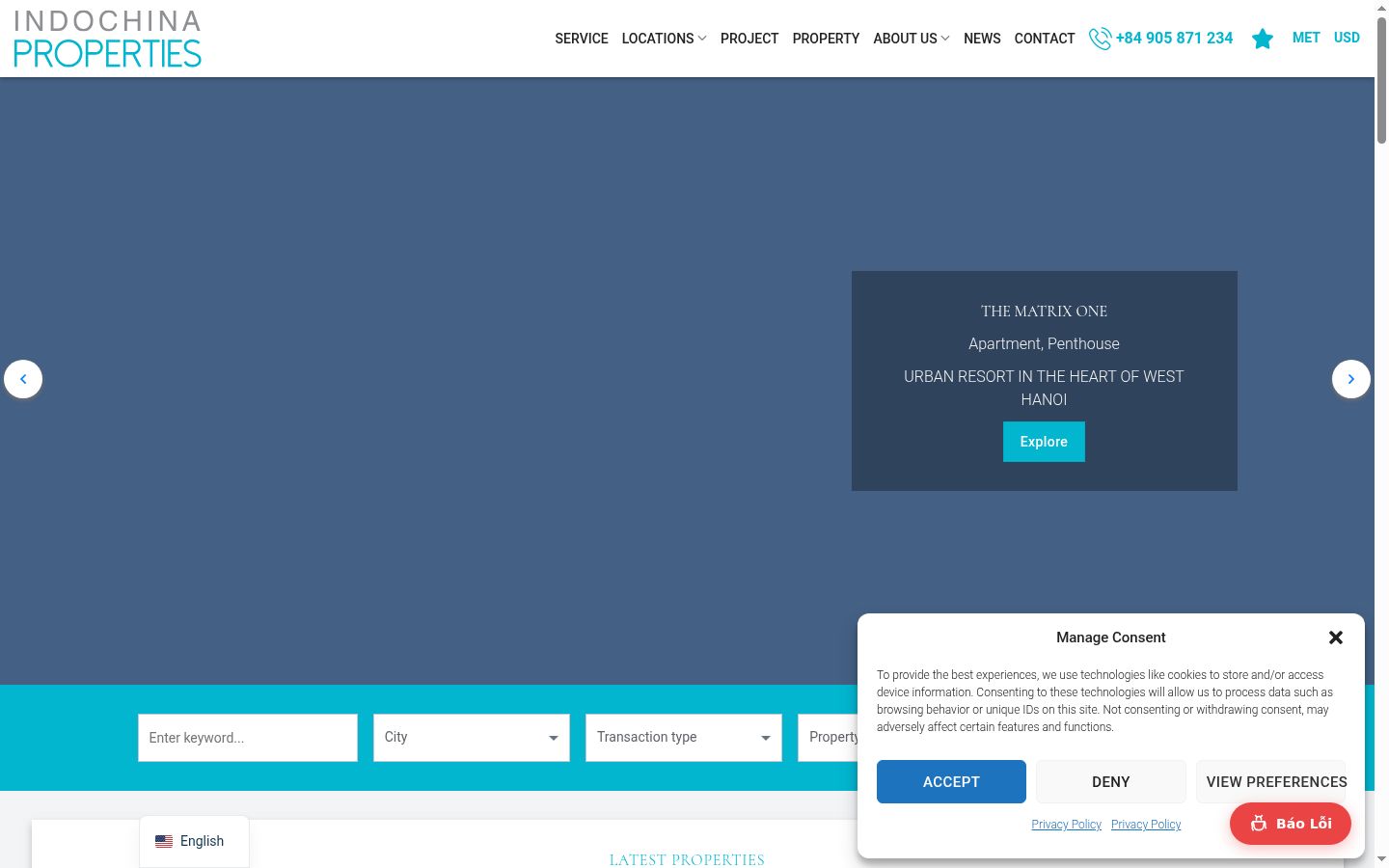This screenshot has height=868, width=1389.
Task: Open the Service menu item
Action: [582, 39]
